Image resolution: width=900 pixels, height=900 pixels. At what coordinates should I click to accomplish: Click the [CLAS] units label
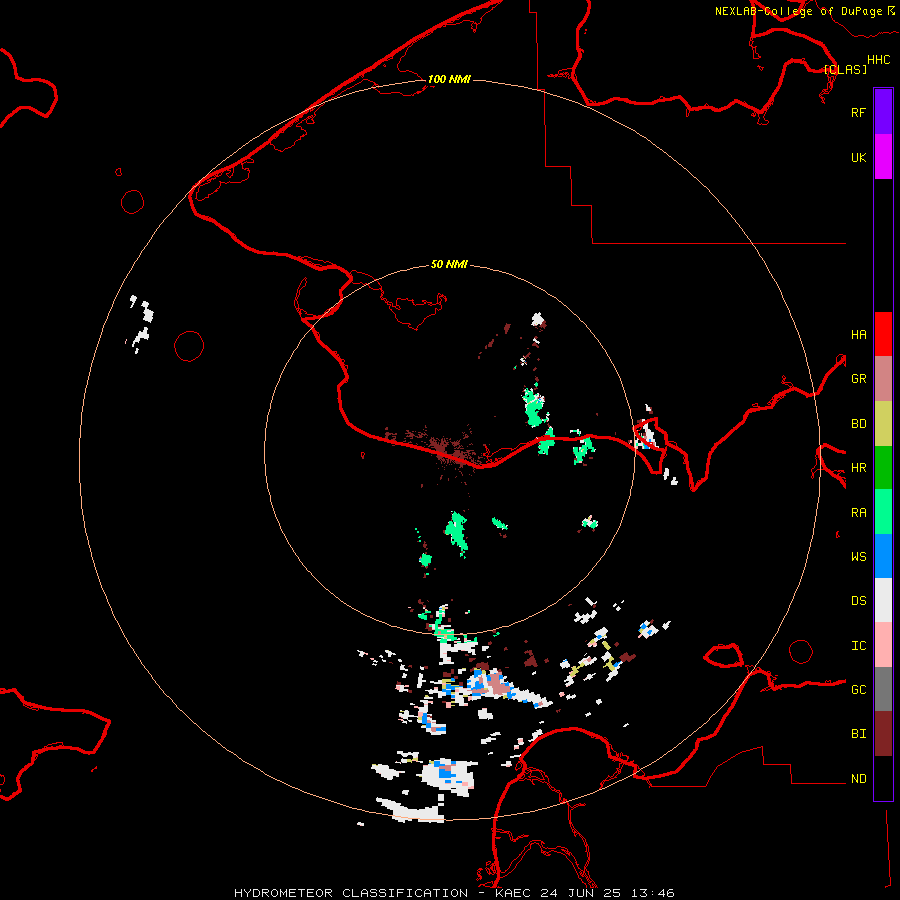(x=845, y=69)
